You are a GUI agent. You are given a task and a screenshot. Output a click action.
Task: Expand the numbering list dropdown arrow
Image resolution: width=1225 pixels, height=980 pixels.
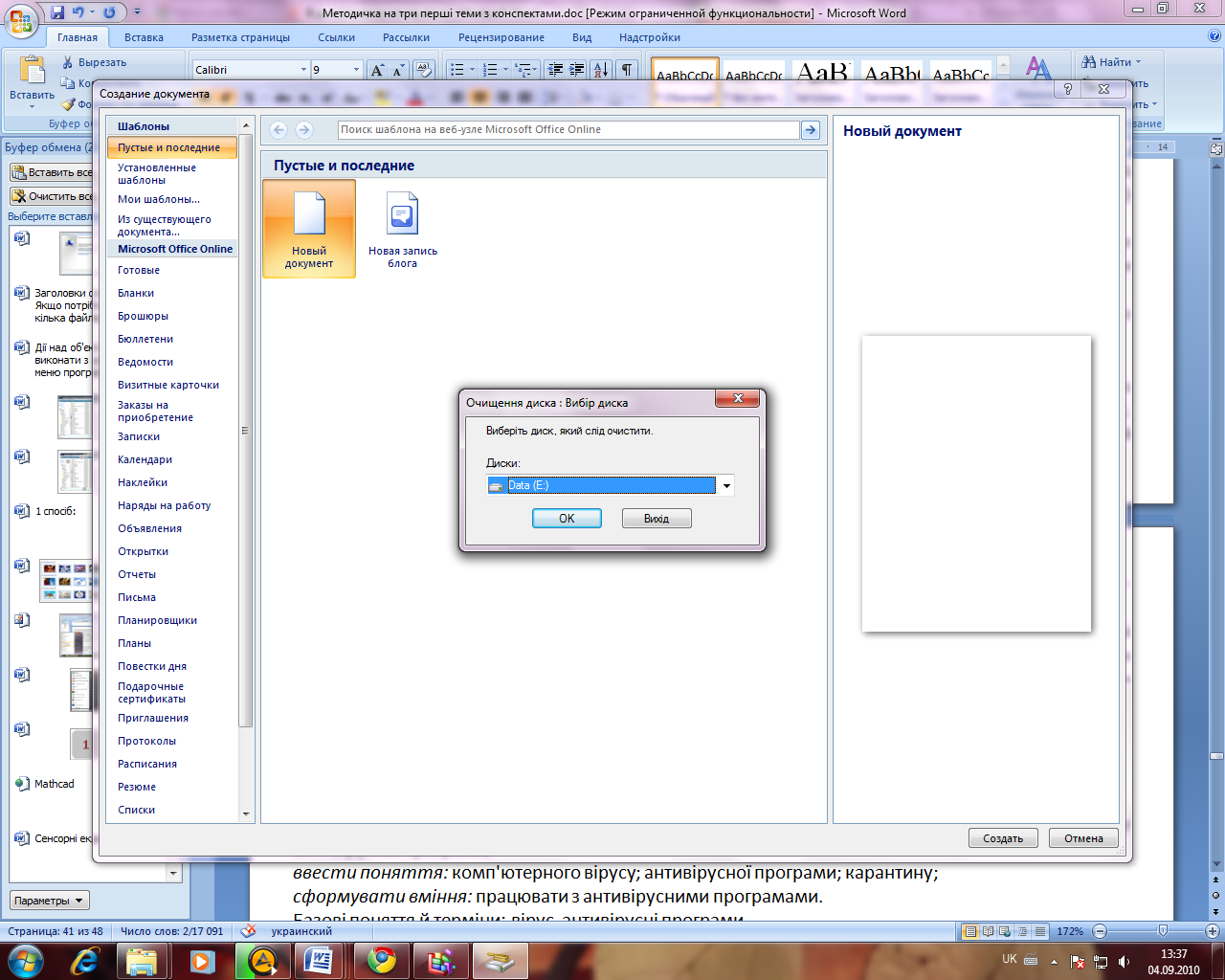(x=505, y=70)
